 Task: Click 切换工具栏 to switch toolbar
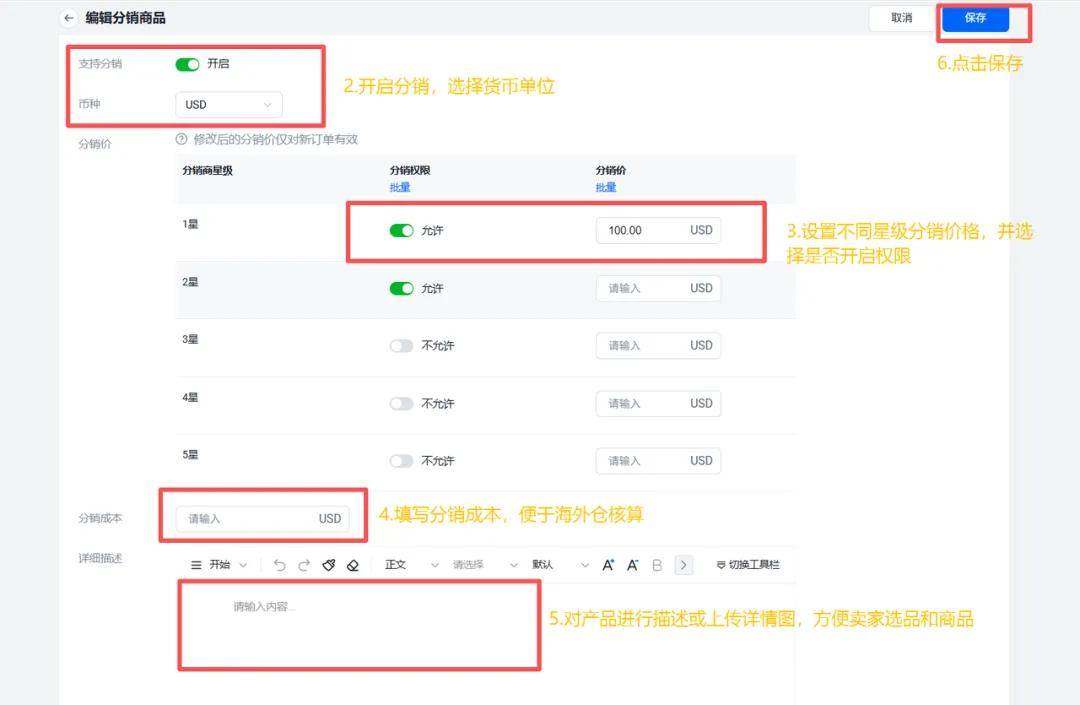coord(748,565)
